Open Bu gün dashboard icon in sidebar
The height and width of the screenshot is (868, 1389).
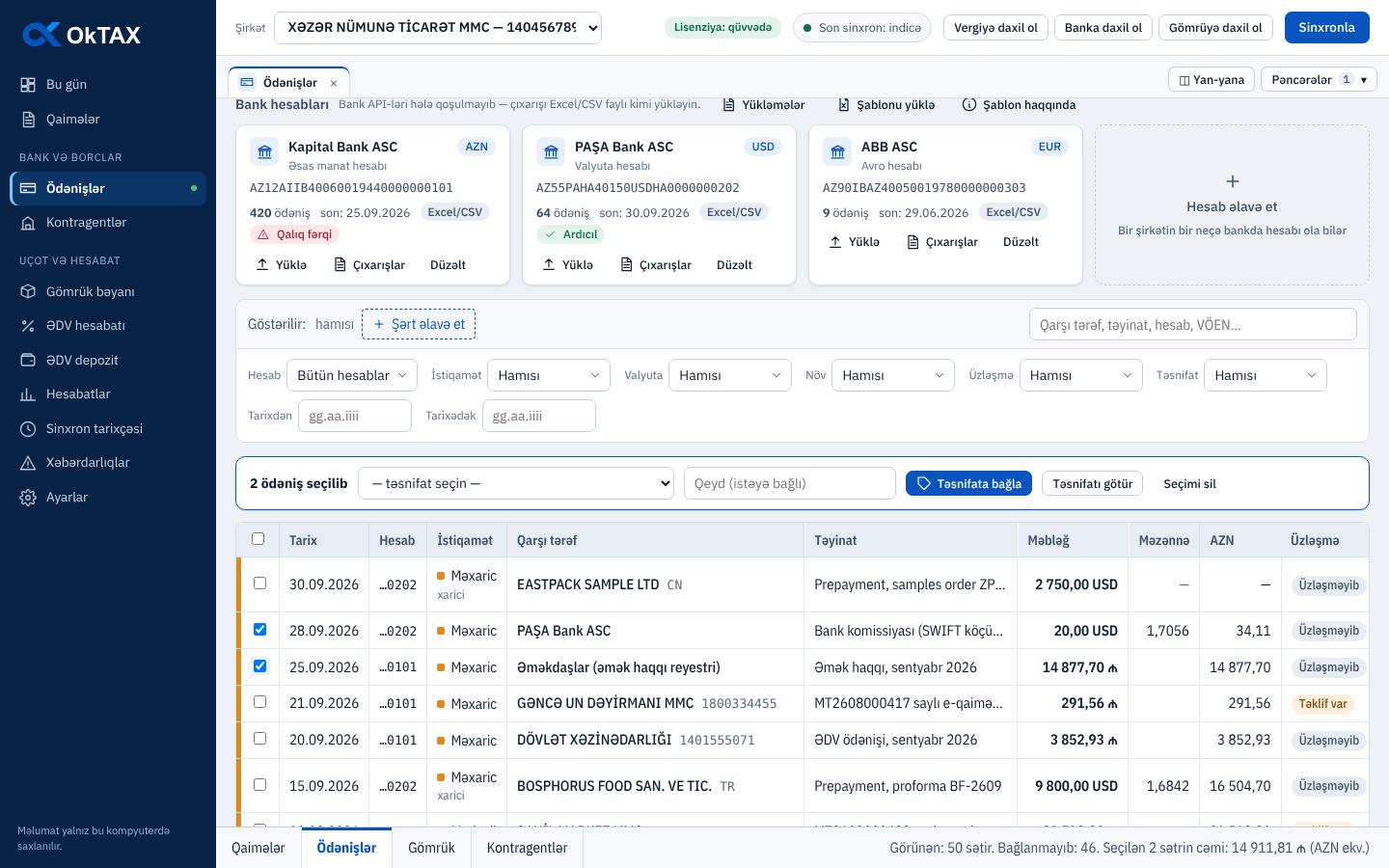click(x=28, y=85)
